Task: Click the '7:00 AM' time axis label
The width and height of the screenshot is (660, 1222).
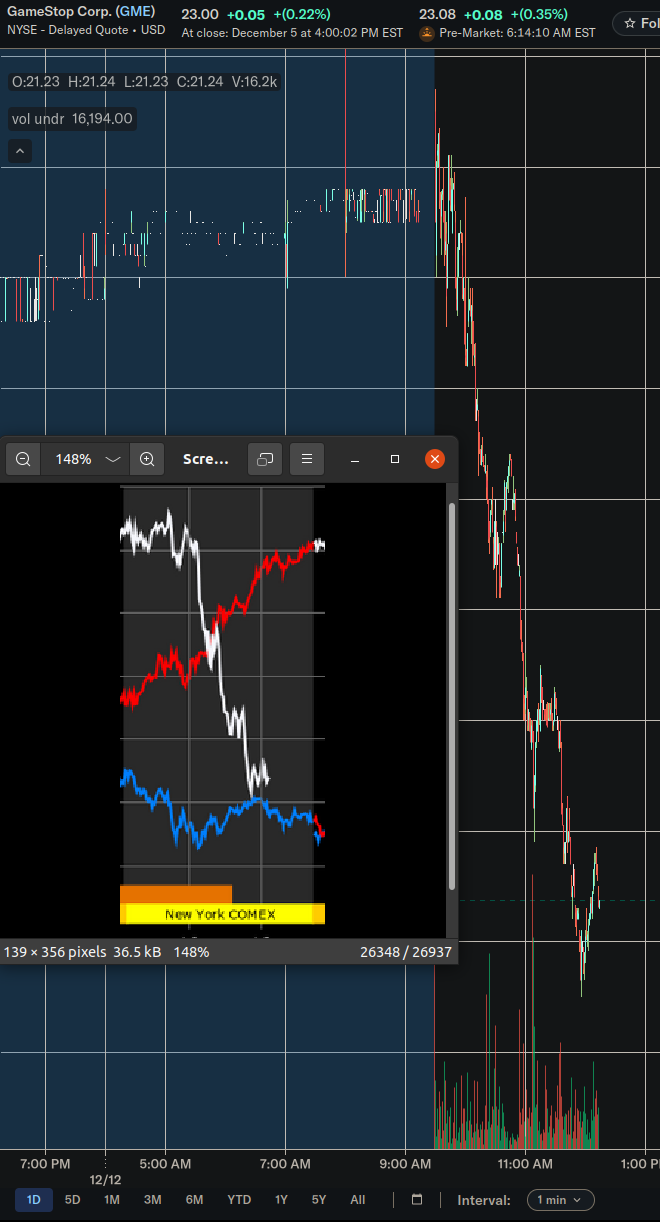Action: pos(286,1164)
